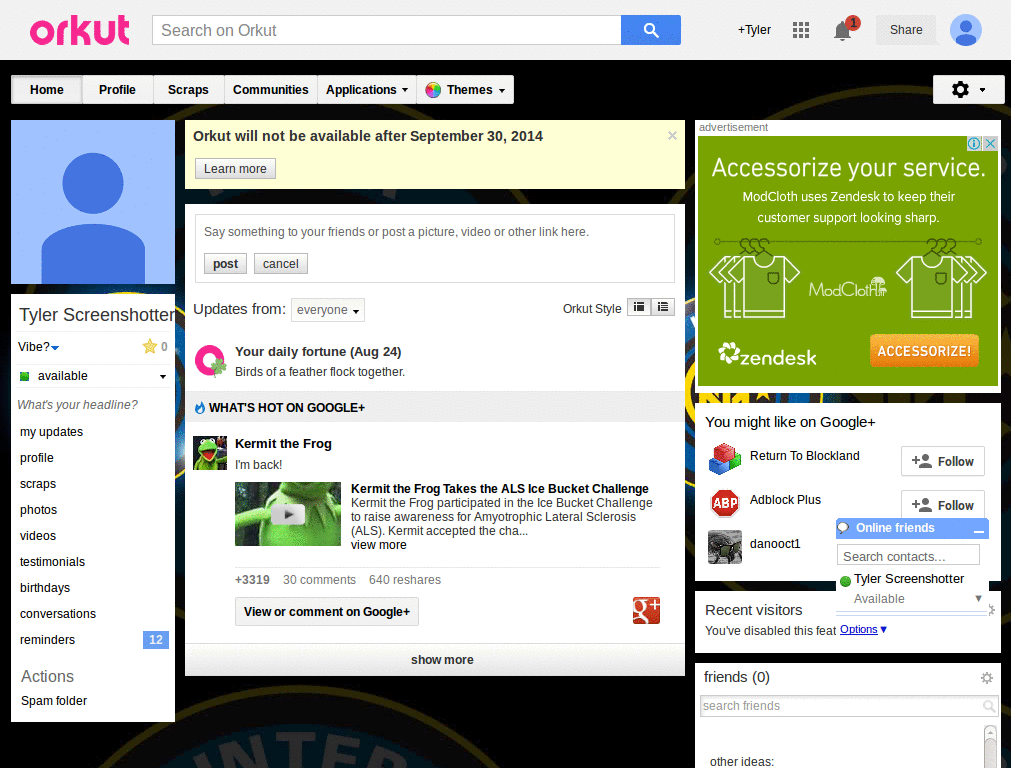Click the Vibe star icon
This screenshot has width=1024, height=768.
coord(150,346)
